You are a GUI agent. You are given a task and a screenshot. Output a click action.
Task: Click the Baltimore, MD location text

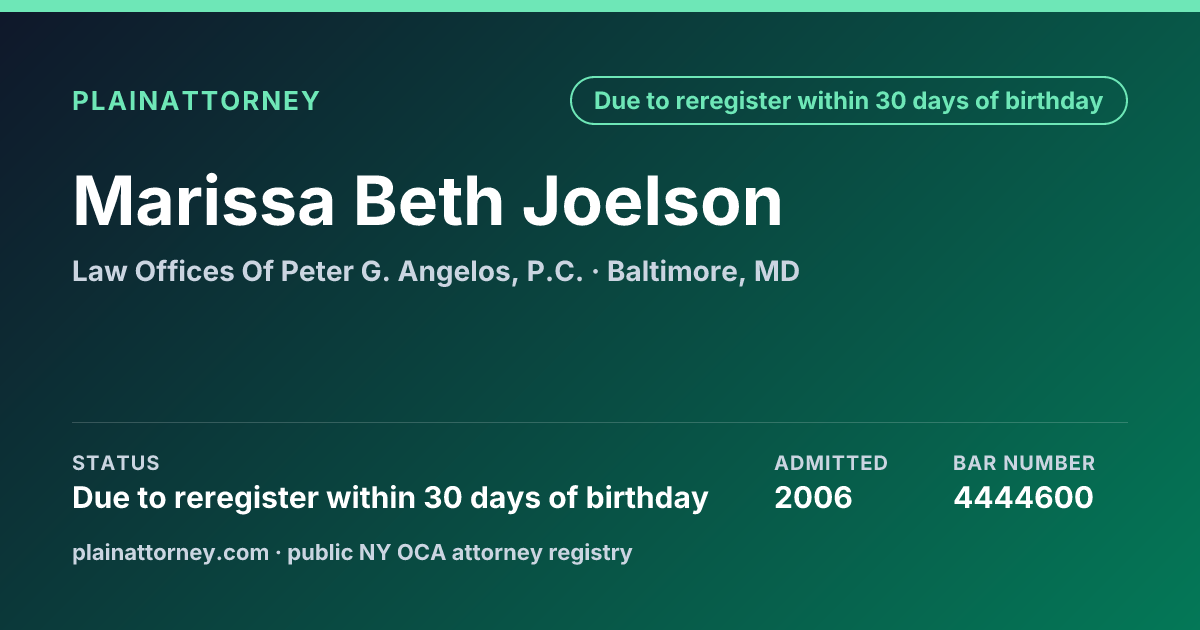(703, 272)
